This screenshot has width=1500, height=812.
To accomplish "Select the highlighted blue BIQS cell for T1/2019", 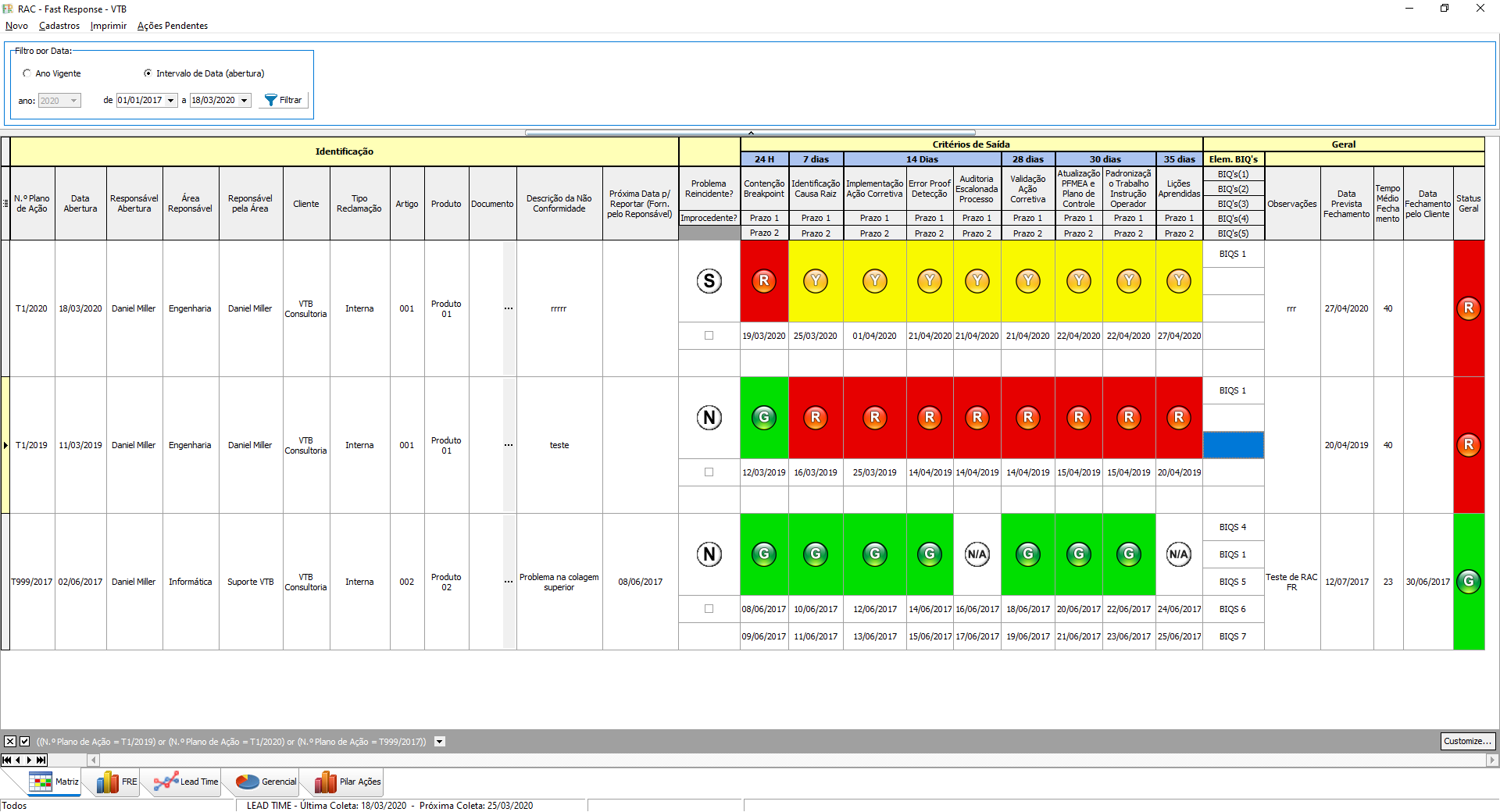I will tap(1234, 445).
